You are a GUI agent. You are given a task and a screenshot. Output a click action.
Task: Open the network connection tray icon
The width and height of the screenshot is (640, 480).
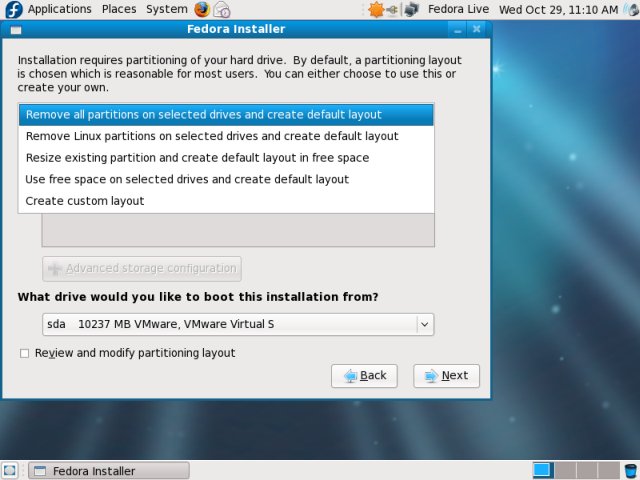411,10
